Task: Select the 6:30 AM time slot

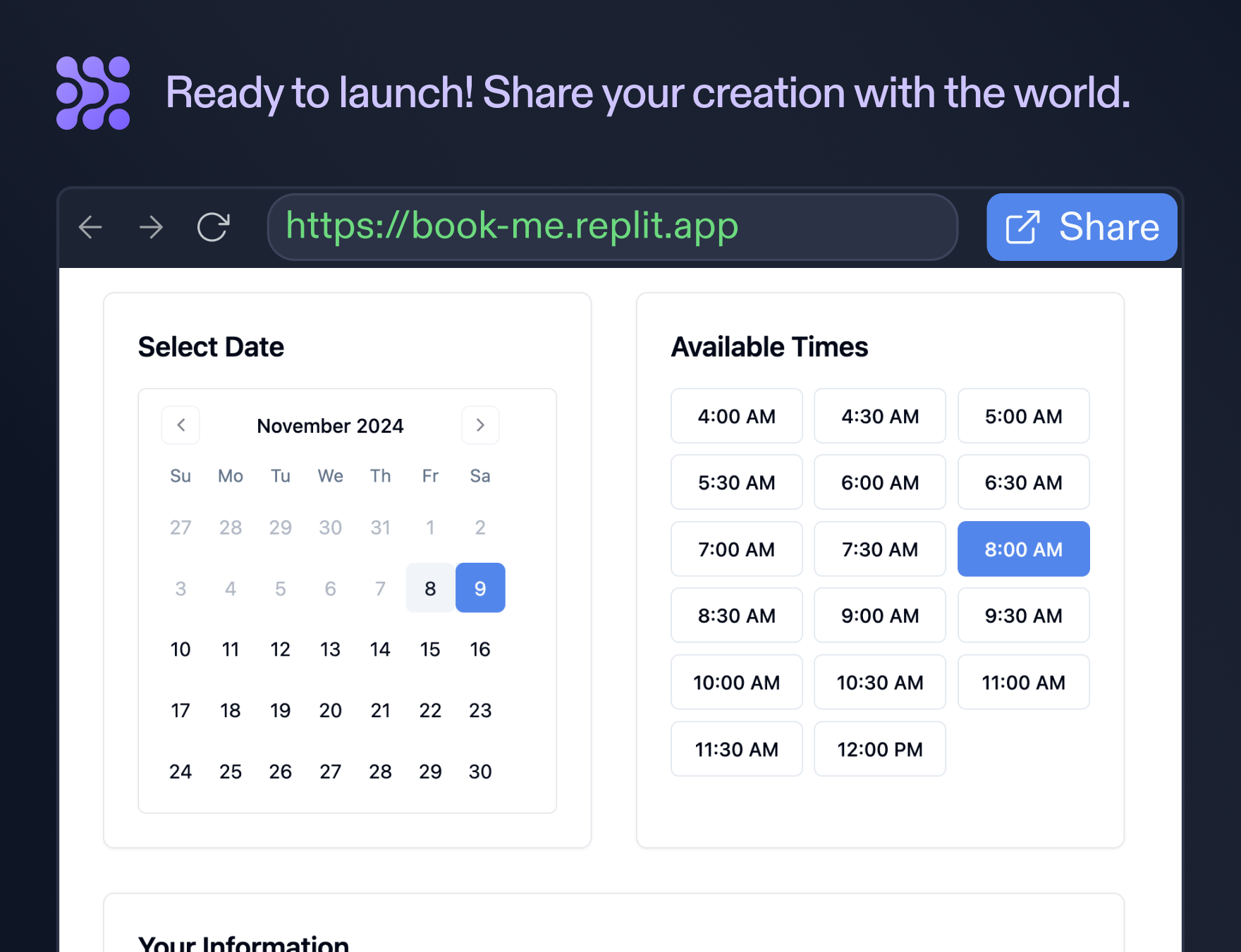Action: [x=1023, y=482]
